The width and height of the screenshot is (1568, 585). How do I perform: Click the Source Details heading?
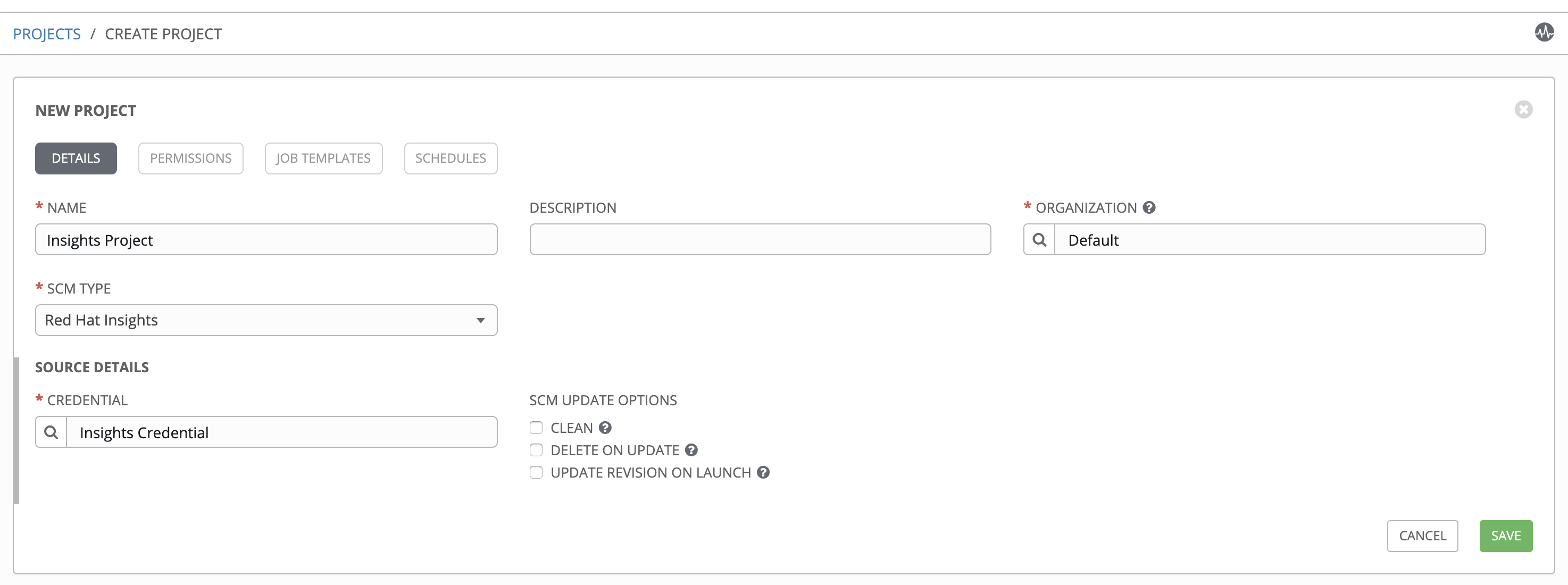(92, 367)
